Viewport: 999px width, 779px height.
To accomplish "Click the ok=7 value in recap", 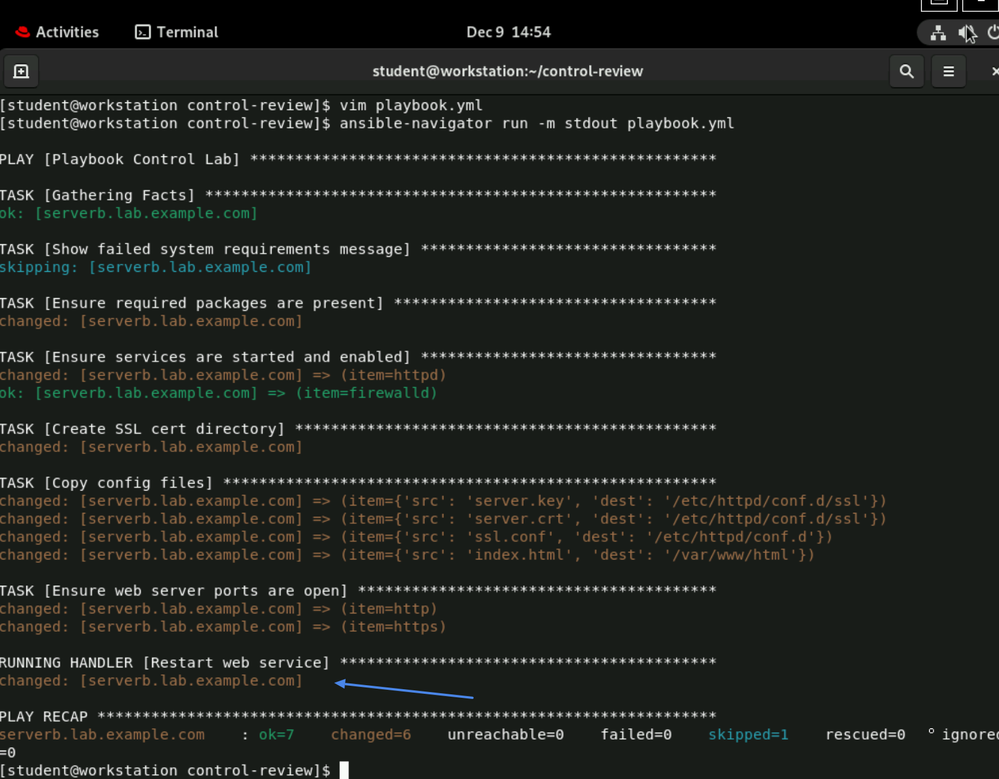I will click(x=276, y=734).
